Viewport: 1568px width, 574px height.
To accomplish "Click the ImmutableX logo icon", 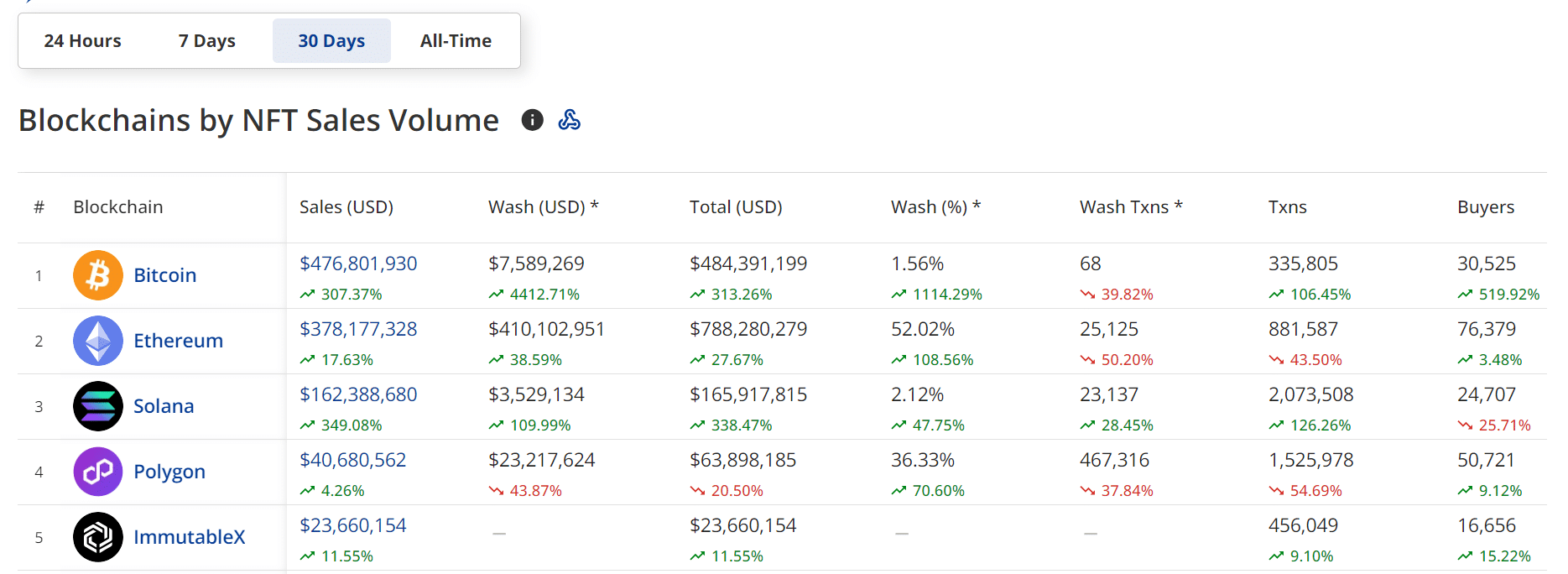I will pos(98,537).
